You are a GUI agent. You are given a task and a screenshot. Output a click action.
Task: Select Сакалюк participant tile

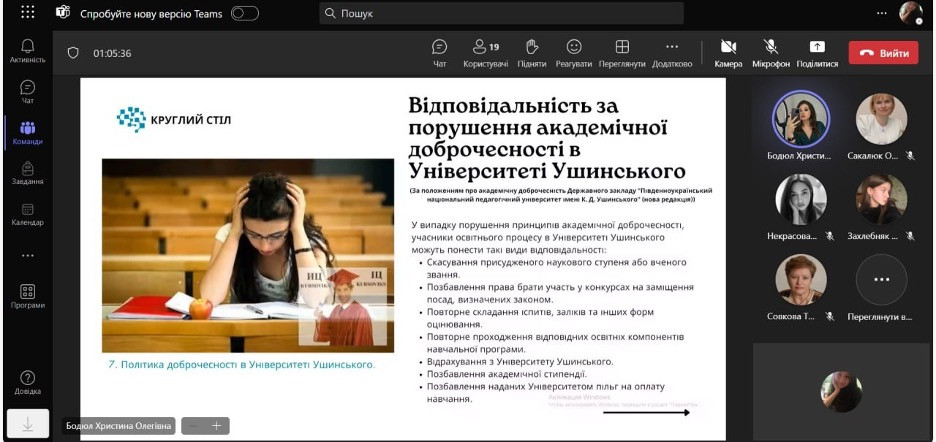coord(882,125)
